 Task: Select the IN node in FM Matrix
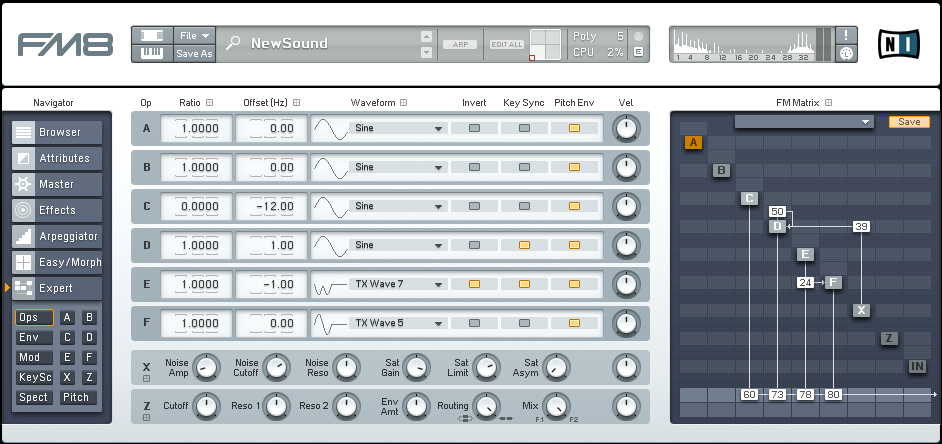(917, 366)
